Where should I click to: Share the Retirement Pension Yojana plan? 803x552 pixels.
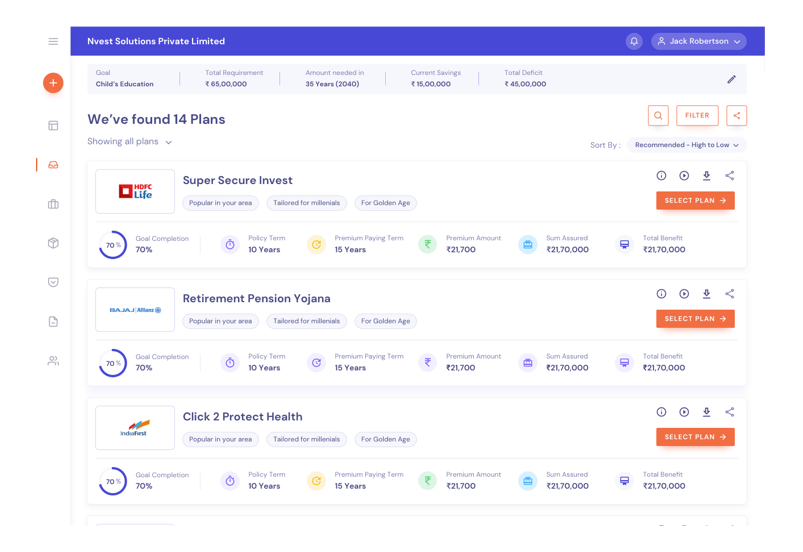click(729, 294)
